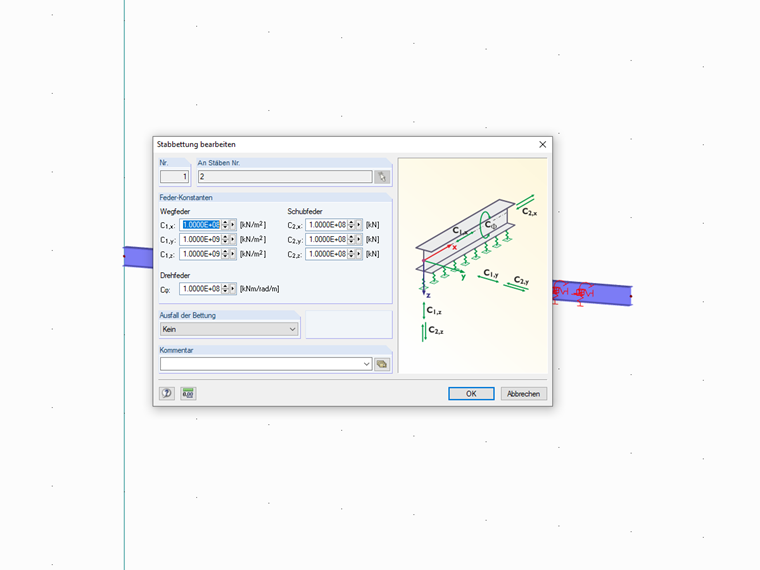Click the blue member at left of canvas
The width and height of the screenshot is (760, 570).
pyautogui.click(x=138, y=257)
